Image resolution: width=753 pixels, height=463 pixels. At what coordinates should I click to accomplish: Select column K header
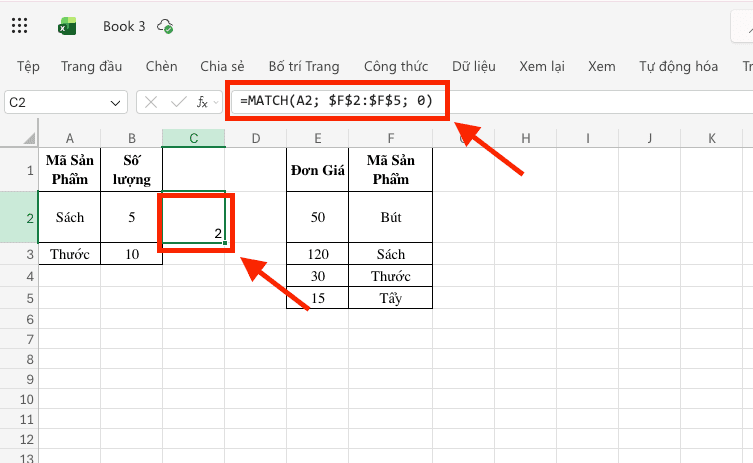coord(711,138)
